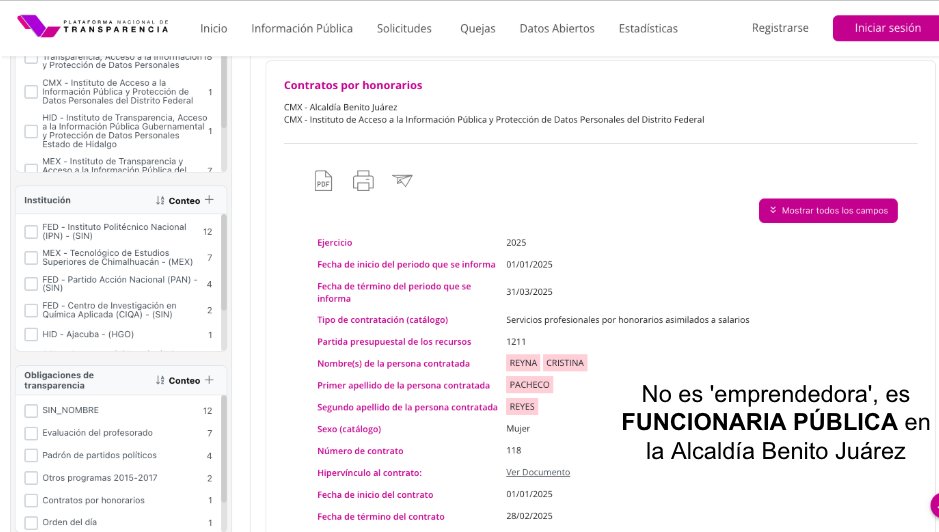This screenshot has width=939, height=532.
Task: Check HID - Instituto de Transparencia Hidalgo filter
Action: pos(31,131)
